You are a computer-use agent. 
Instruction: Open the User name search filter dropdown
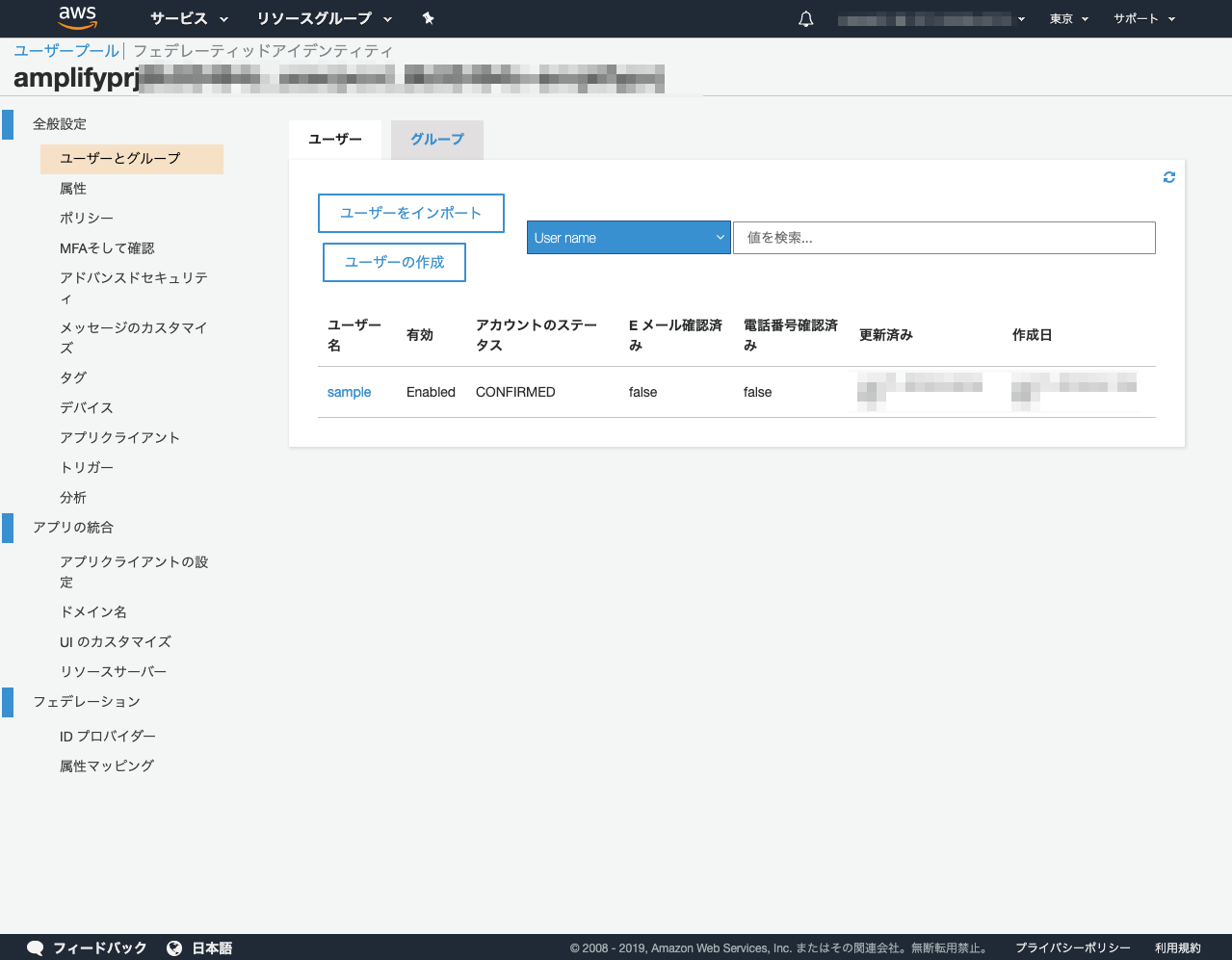pos(628,237)
